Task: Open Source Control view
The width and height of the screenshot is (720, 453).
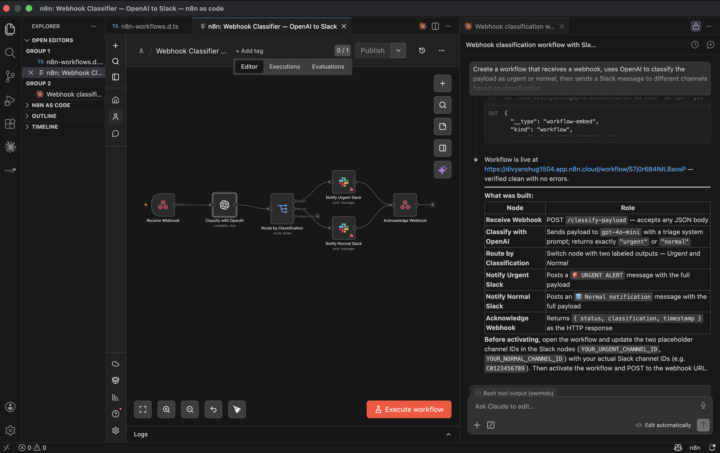Action: point(10,76)
